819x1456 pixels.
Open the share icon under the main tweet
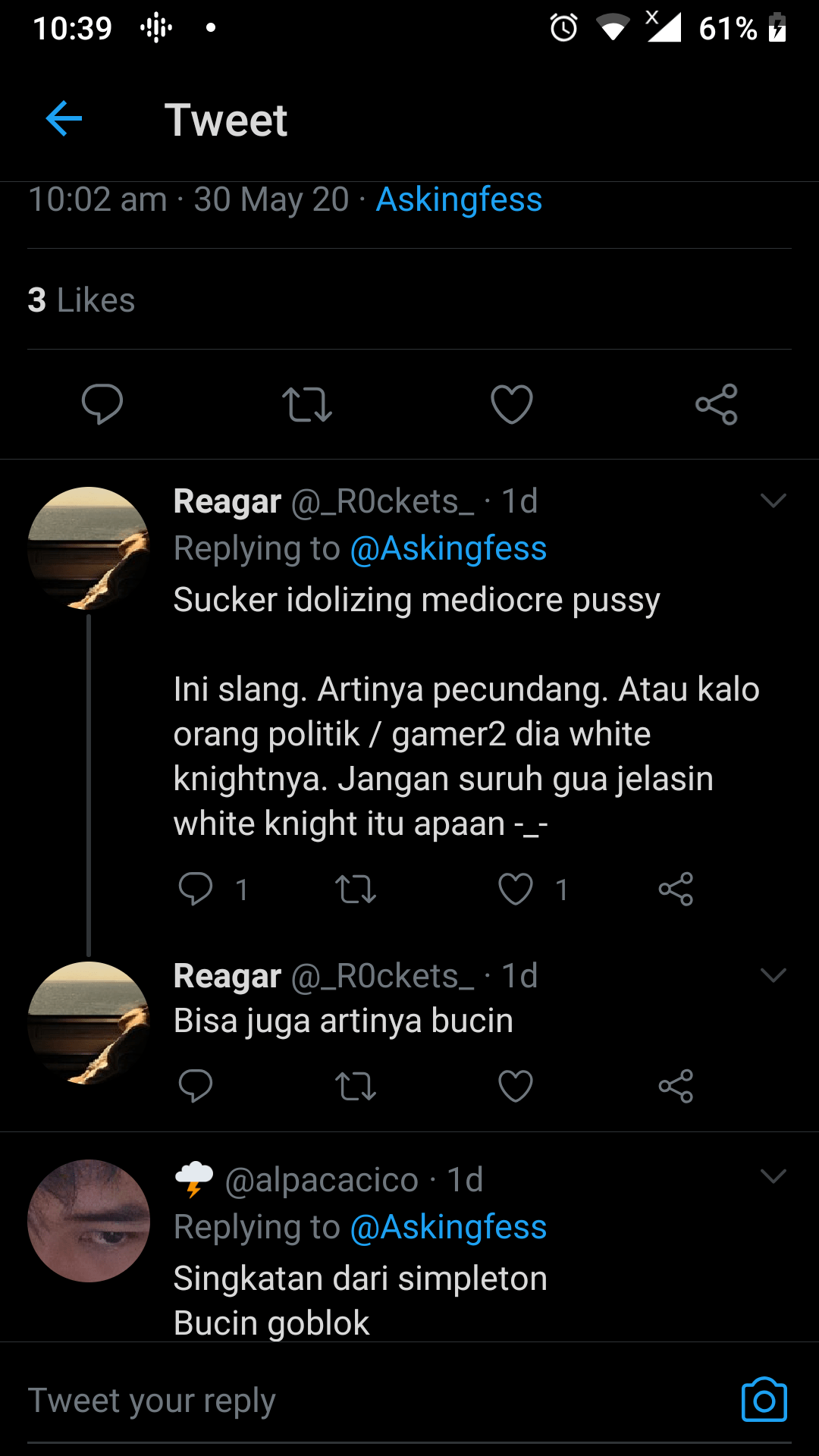[x=717, y=405]
